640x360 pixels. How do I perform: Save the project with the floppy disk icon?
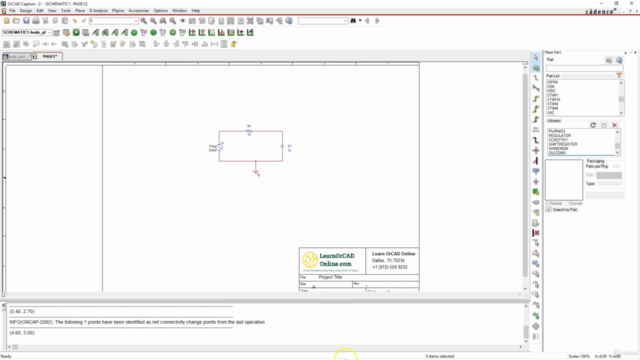coord(26,21)
